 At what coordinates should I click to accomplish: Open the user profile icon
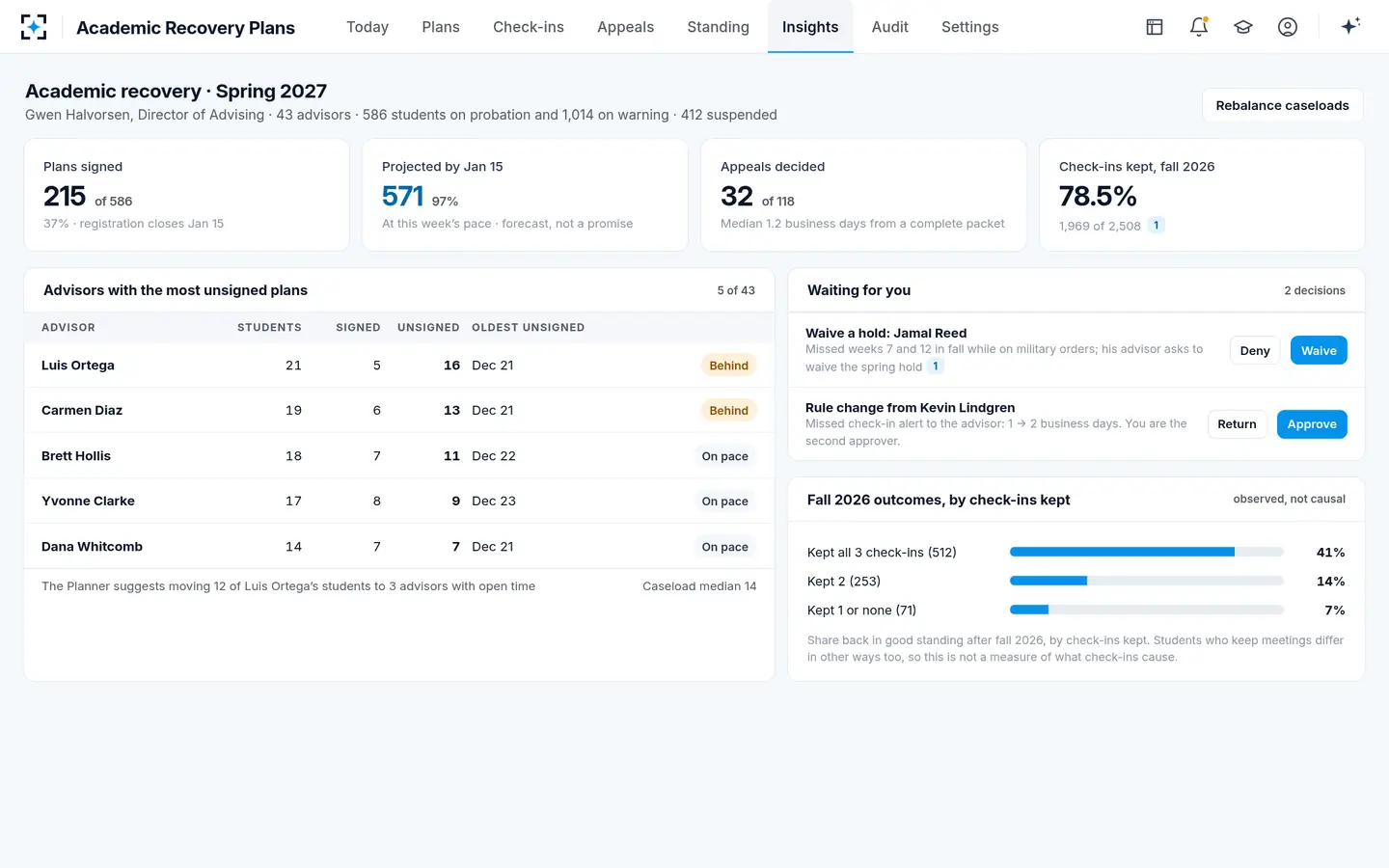coord(1288,27)
